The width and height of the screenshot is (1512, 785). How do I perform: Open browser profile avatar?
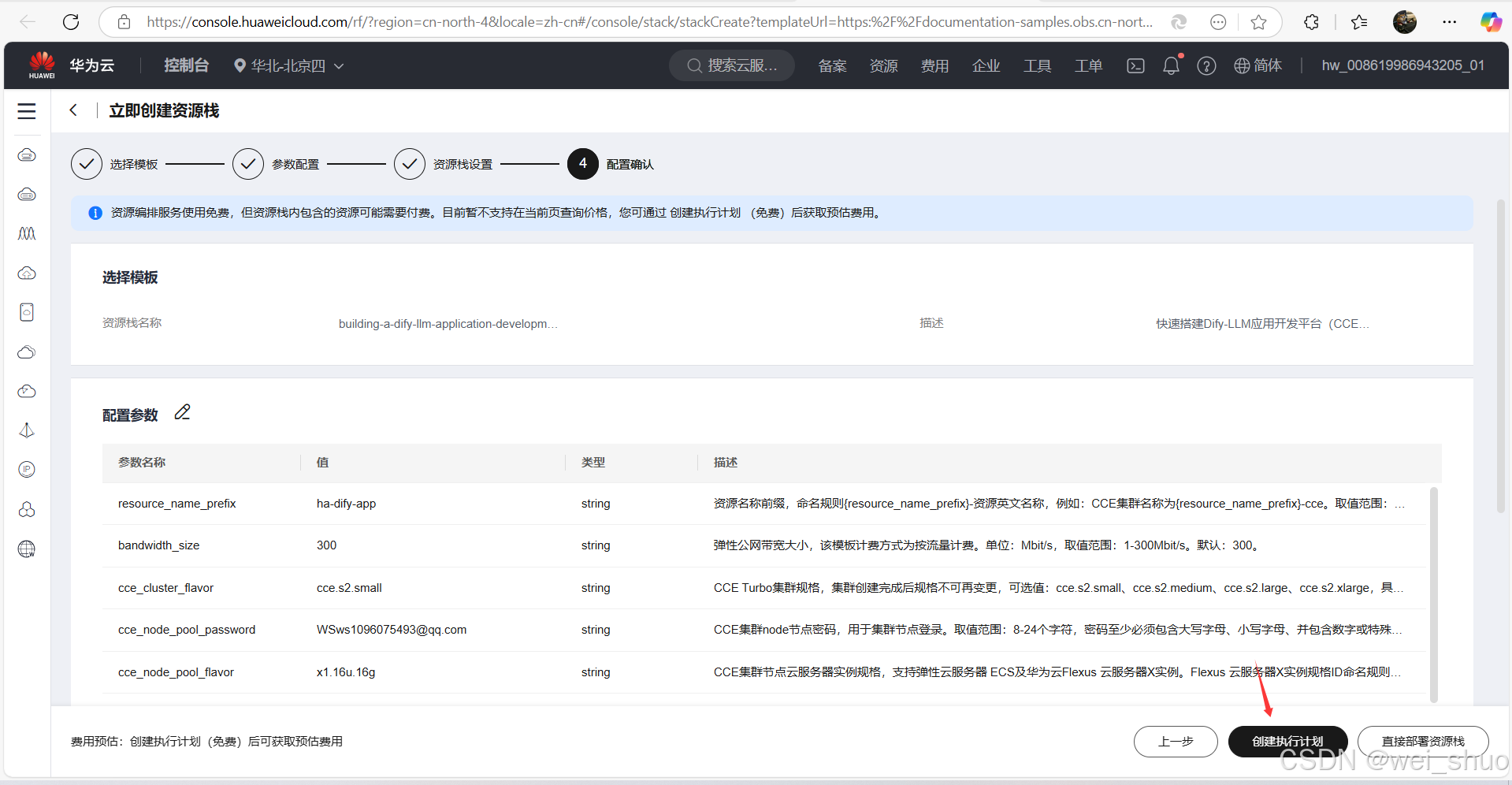pyautogui.click(x=1404, y=22)
